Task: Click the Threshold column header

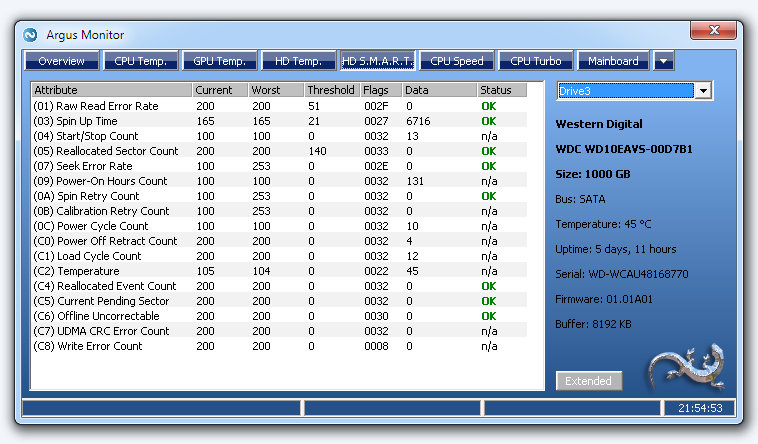Action: [331, 90]
